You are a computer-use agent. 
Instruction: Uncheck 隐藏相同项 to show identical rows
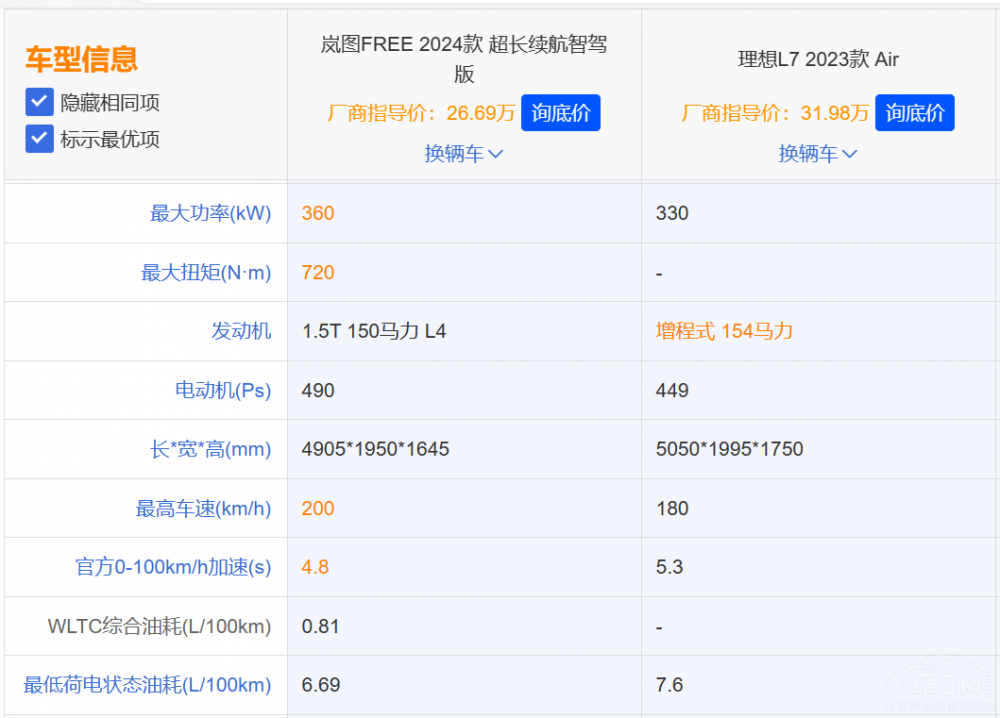tap(38, 102)
